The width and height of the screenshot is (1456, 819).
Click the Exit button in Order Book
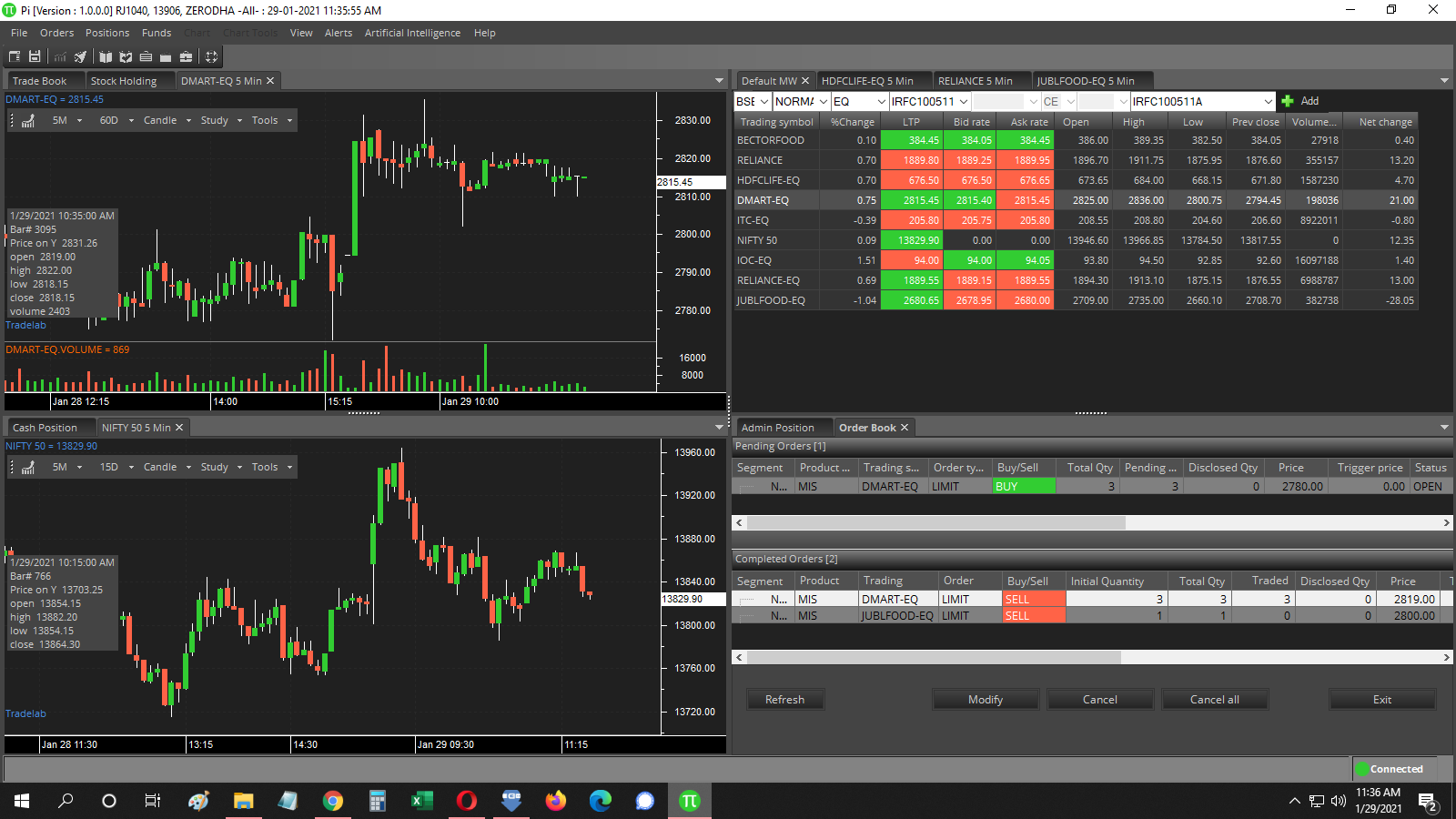pyautogui.click(x=1382, y=700)
